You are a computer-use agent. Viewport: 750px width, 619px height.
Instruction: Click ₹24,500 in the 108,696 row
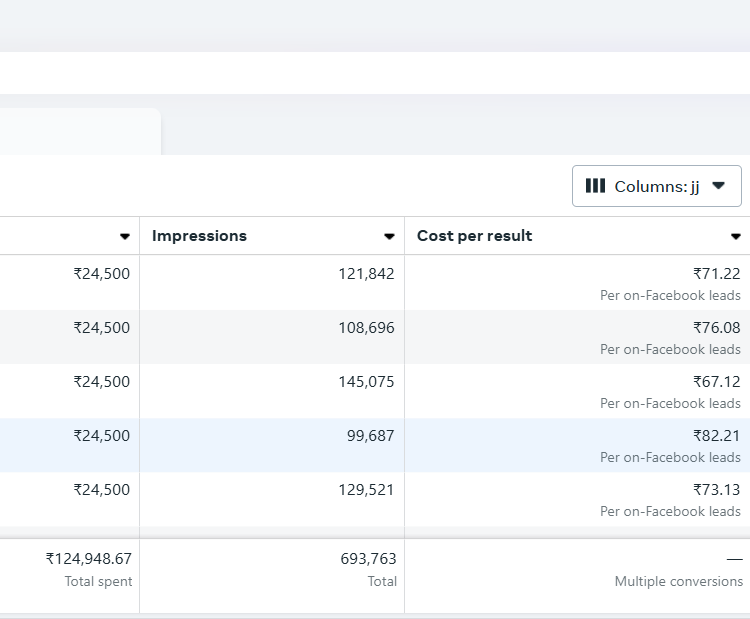(x=101, y=328)
